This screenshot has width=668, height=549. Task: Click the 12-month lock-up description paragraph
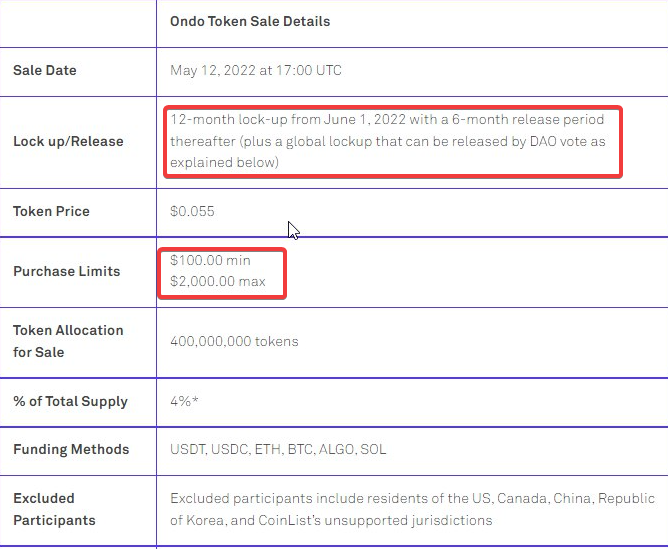tap(388, 141)
